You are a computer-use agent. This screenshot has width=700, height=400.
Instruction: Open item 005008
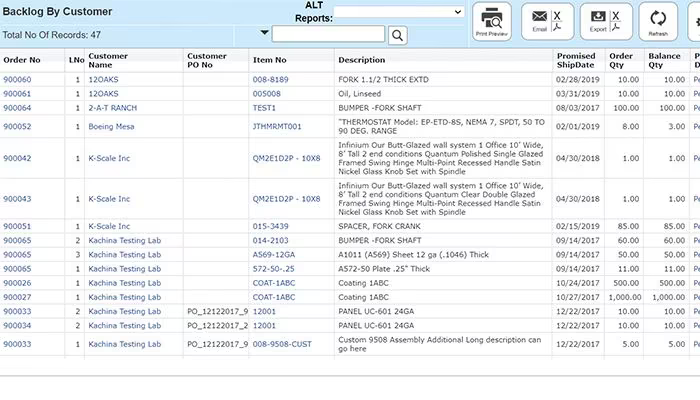(267, 94)
